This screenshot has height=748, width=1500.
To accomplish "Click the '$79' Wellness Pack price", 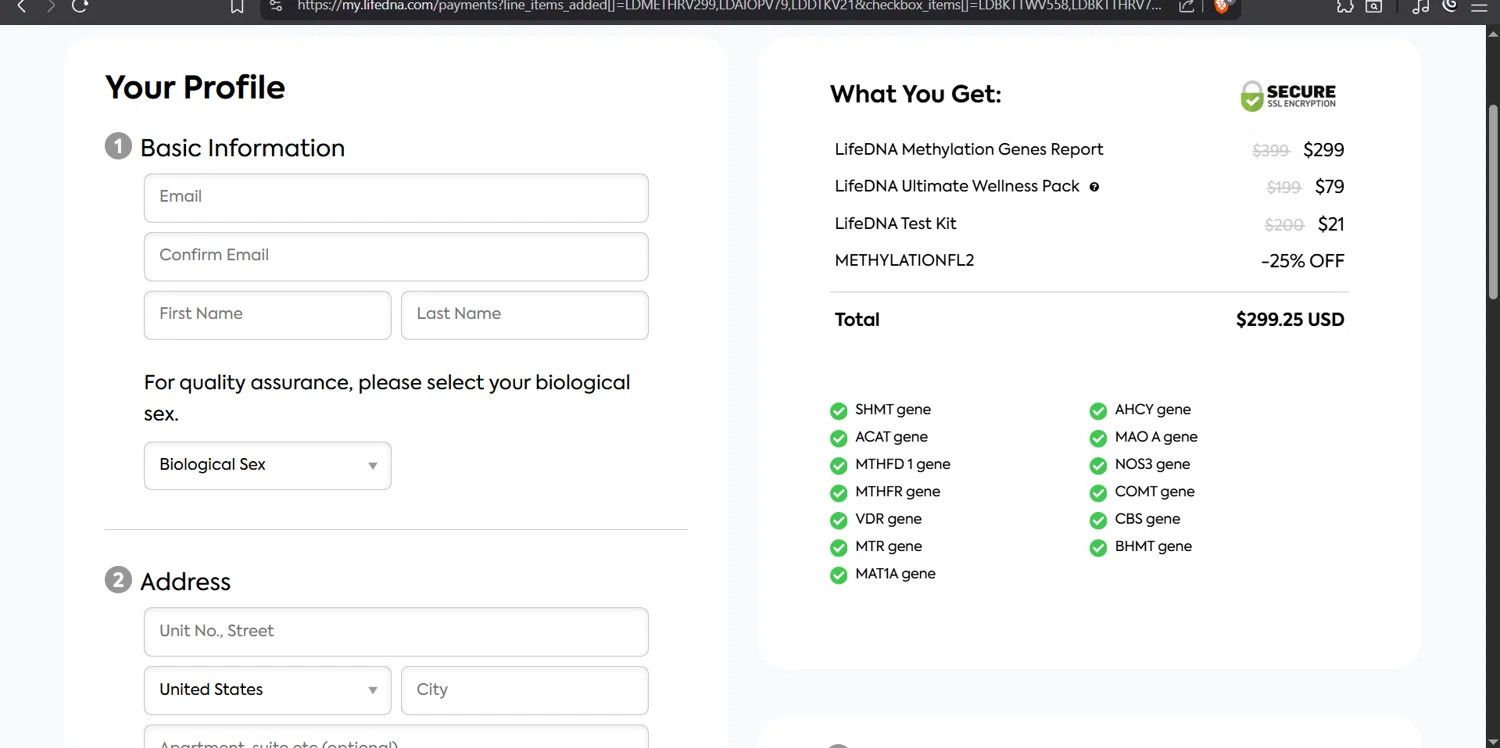I will tap(1329, 187).
